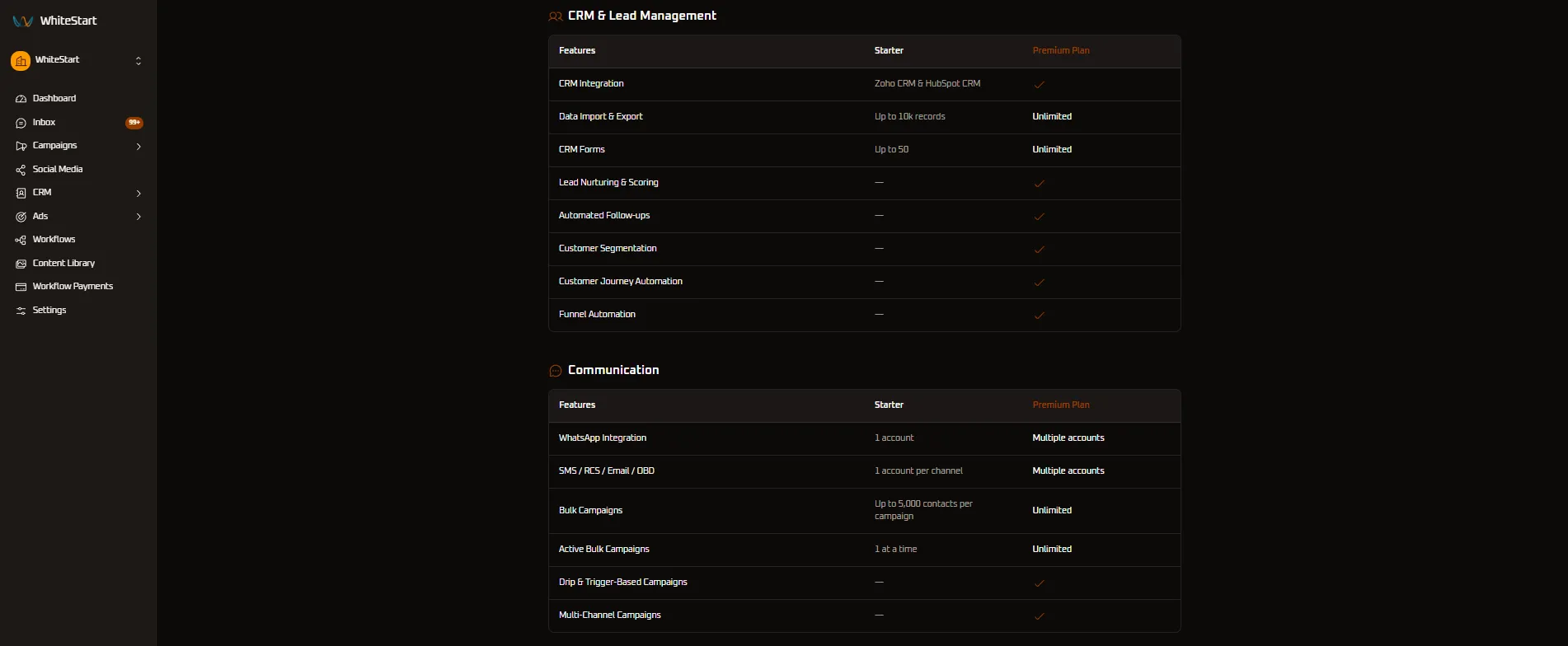Expand the CRM submenu chevron
The width and height of the screenshot is (1568, 646).
point(138,194)
